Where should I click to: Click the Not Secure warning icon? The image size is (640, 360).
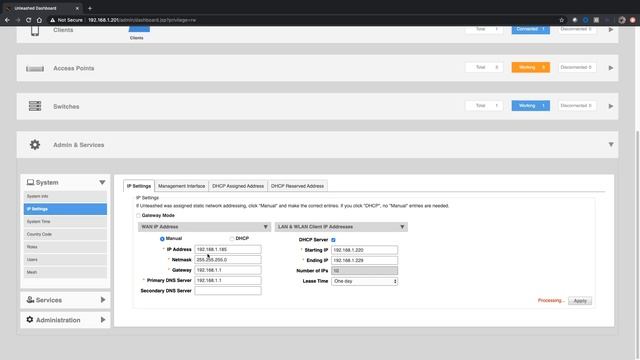pyautogui.click(x=53, y=20)
